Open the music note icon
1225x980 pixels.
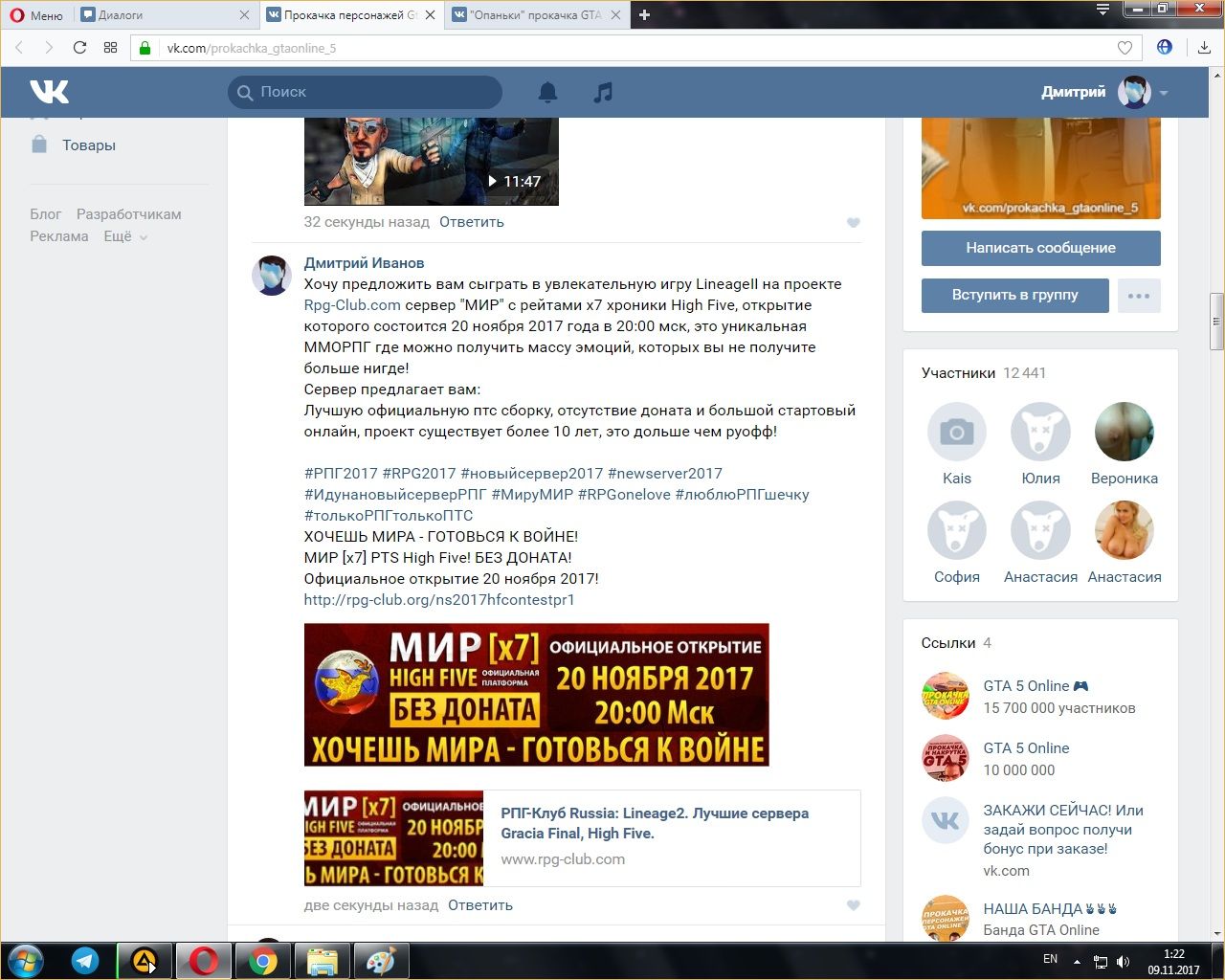click(603, 92)
